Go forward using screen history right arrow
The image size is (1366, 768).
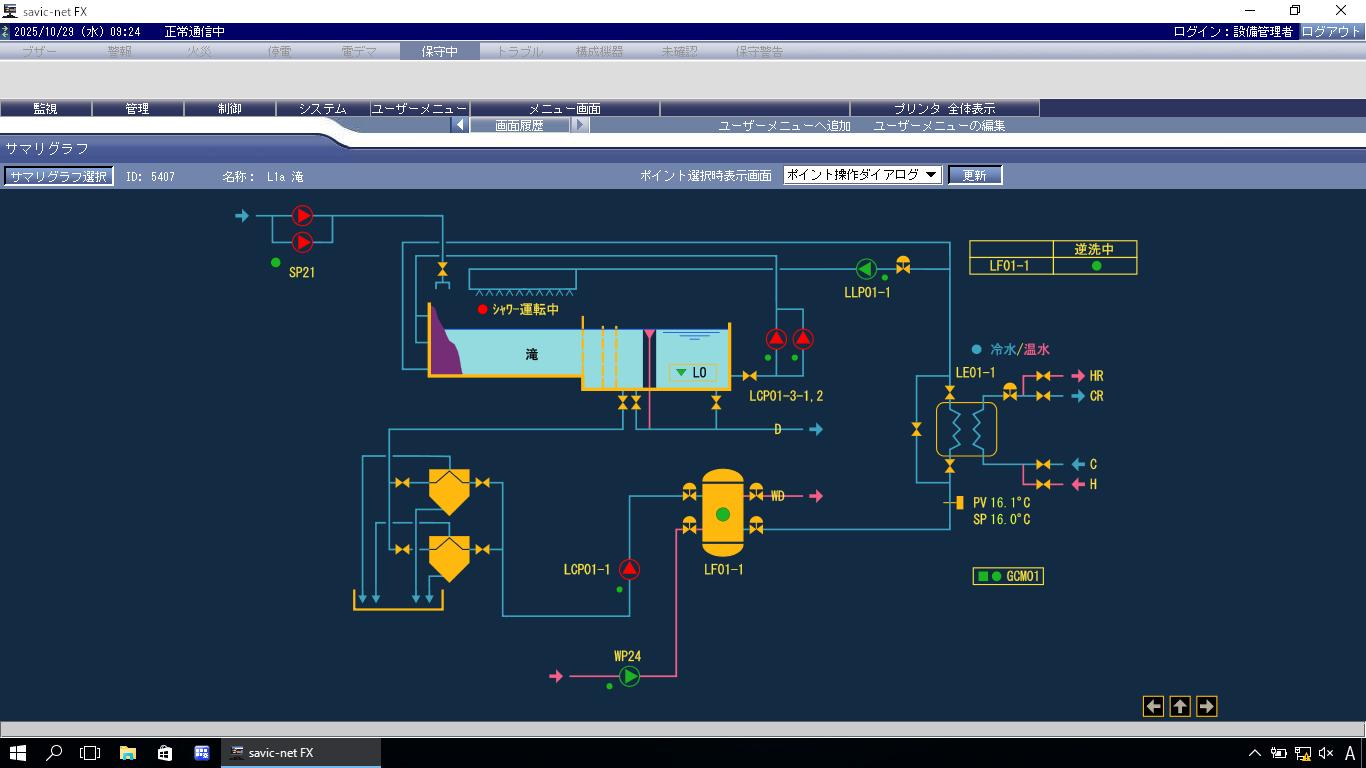(580, 126)
